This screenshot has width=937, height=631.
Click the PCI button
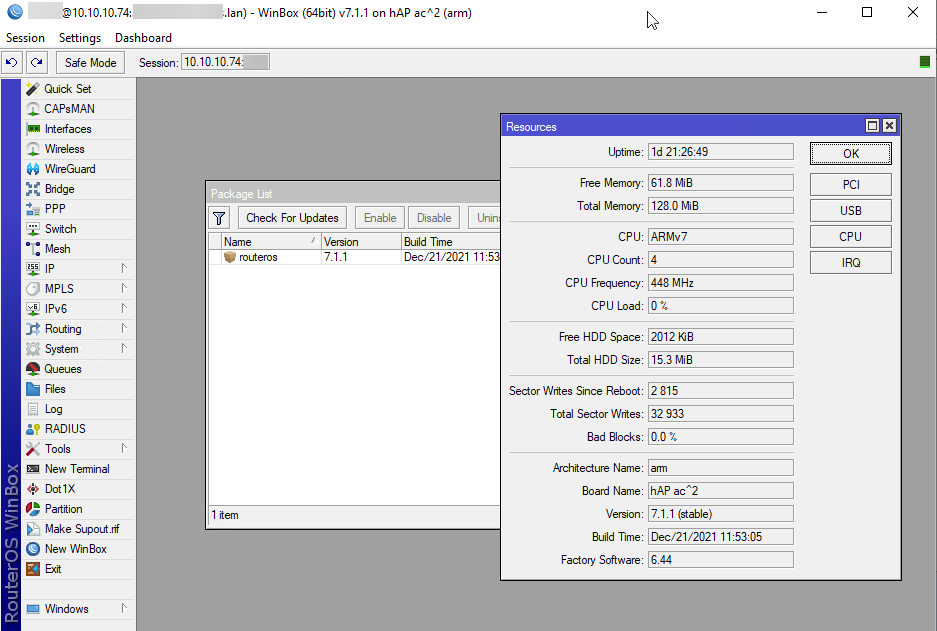click(x=850, y=185)
